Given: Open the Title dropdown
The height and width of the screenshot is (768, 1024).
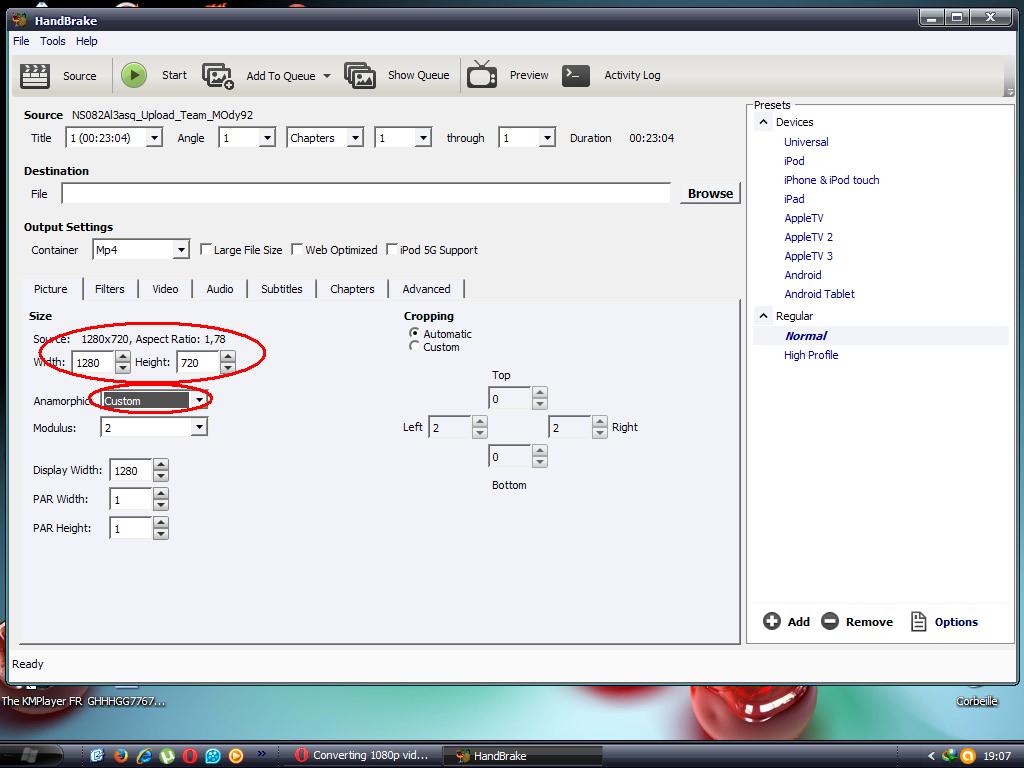Looking at the screenshot, I should pyautogui.click(x=154, y=138).
